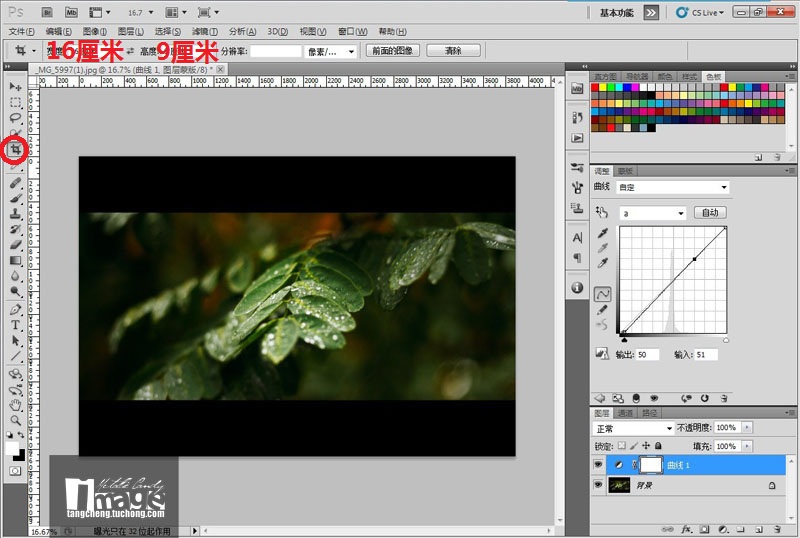Select the Move tool in the toolbox

pyautogui.click(x=16, y=87)
